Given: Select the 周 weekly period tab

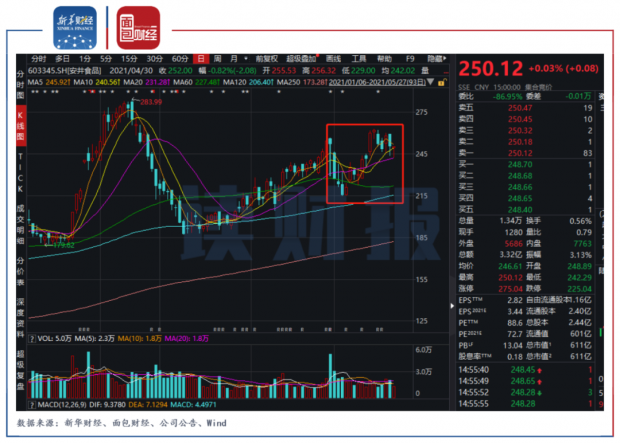Looking at the screenshot, I should [x=217, y=59].
